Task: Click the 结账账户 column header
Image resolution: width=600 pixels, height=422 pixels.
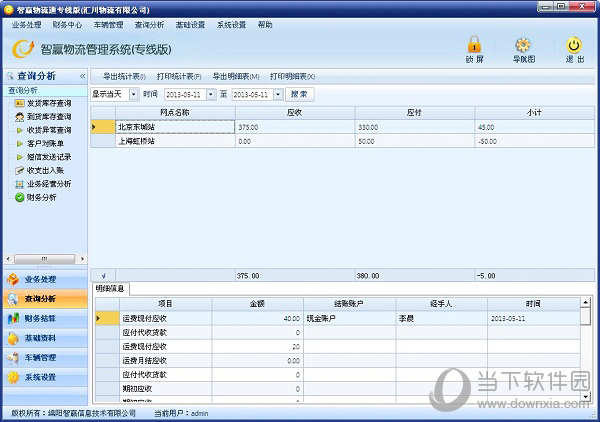Action: pos(350,304)
